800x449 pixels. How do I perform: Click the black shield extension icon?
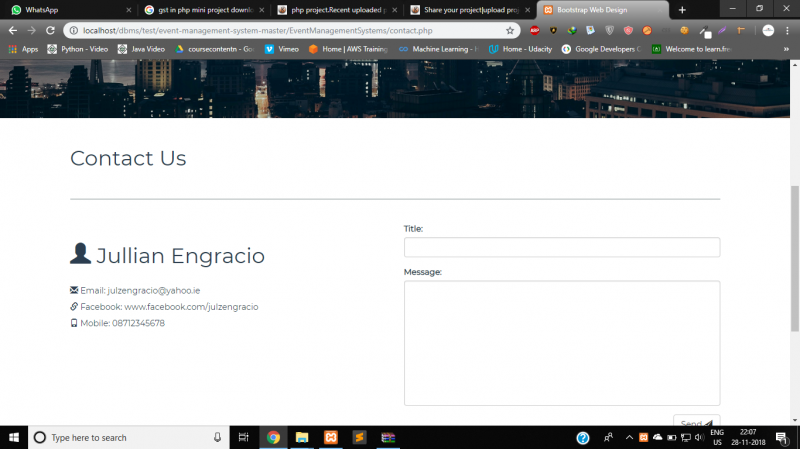tap(553, 31)
